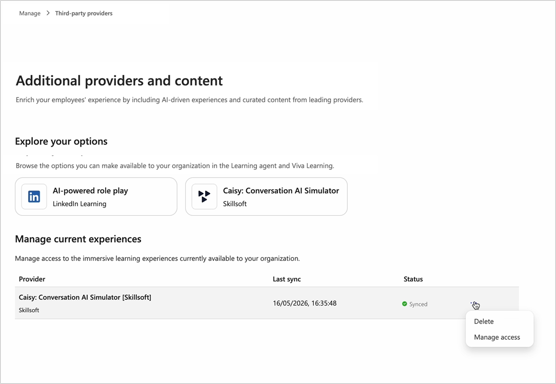Image resolution: width=556 pixels, height=384 pixels.
Task: Click the green Synced status icon
Action: pos(404,304)
